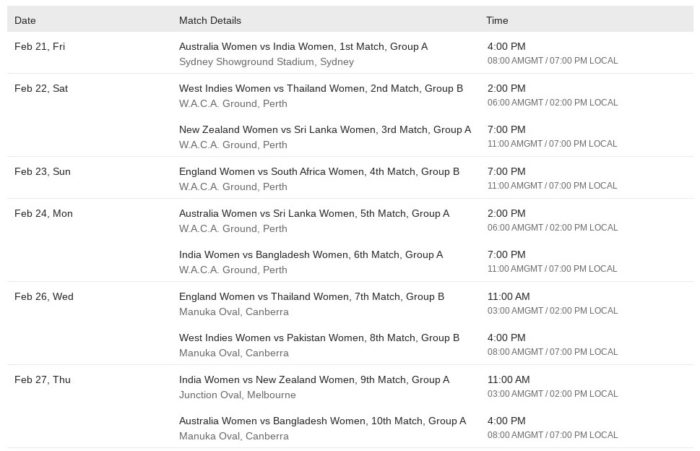This screenshot has width=700, height=451.
Task: Click the Match Details column header
Action: [x=210, y=21]
